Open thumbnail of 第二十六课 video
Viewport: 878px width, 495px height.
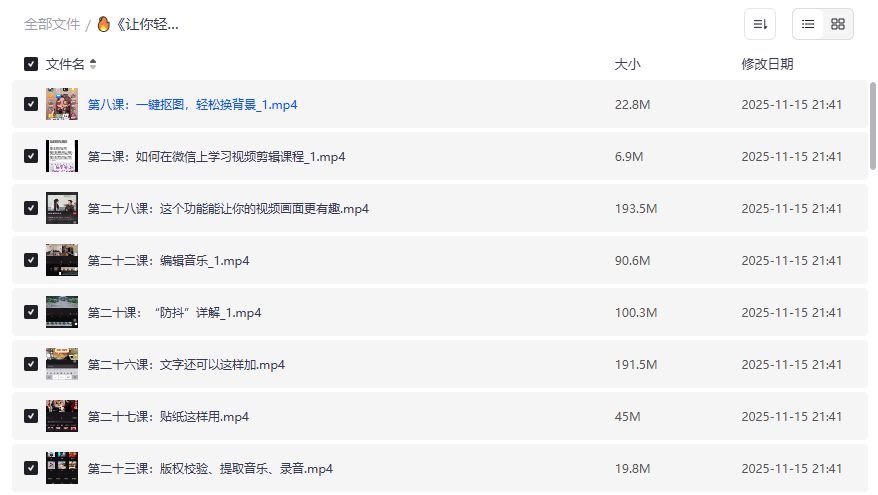62,364
